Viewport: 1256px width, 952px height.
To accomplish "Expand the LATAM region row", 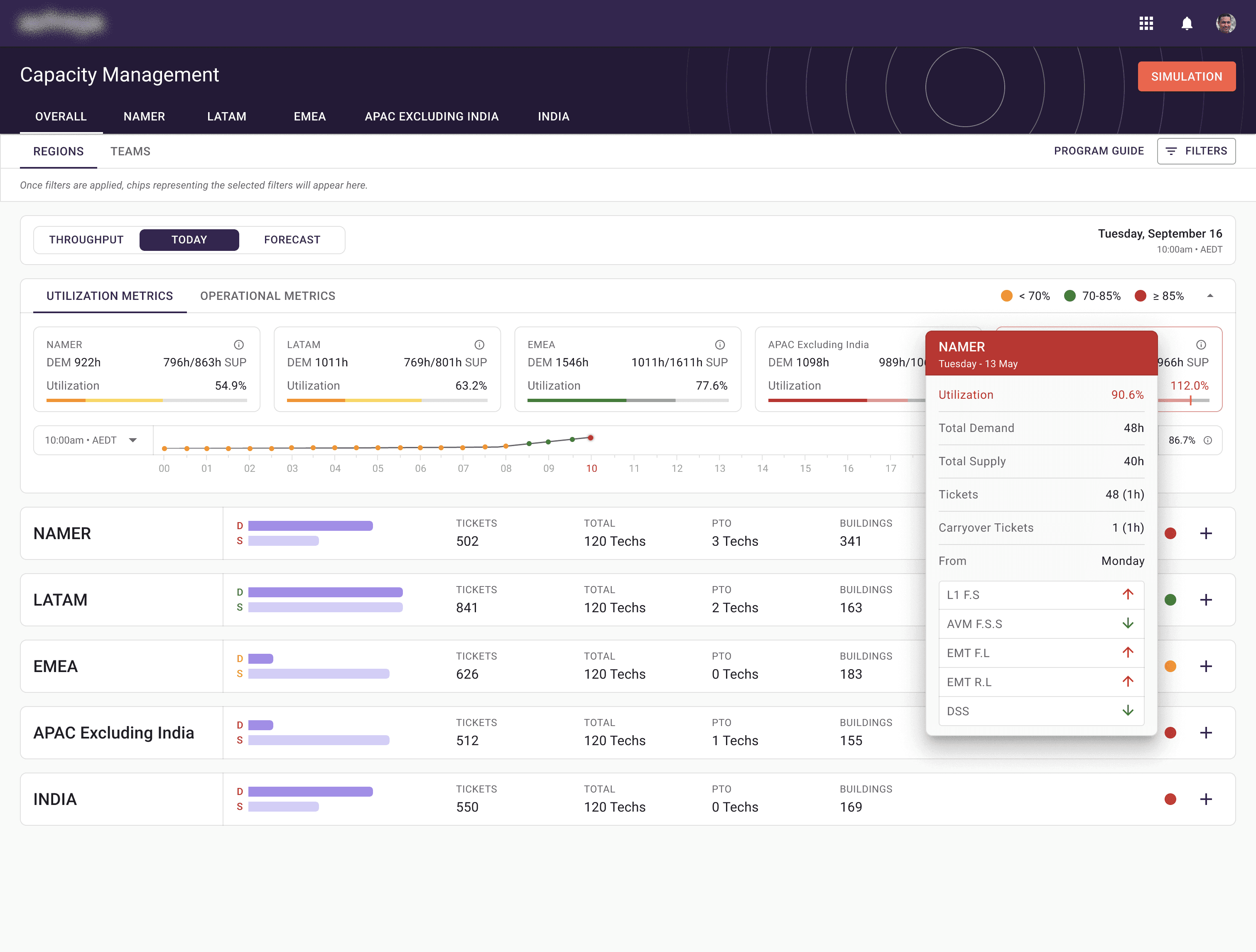I will click(x=1205, y=600).
